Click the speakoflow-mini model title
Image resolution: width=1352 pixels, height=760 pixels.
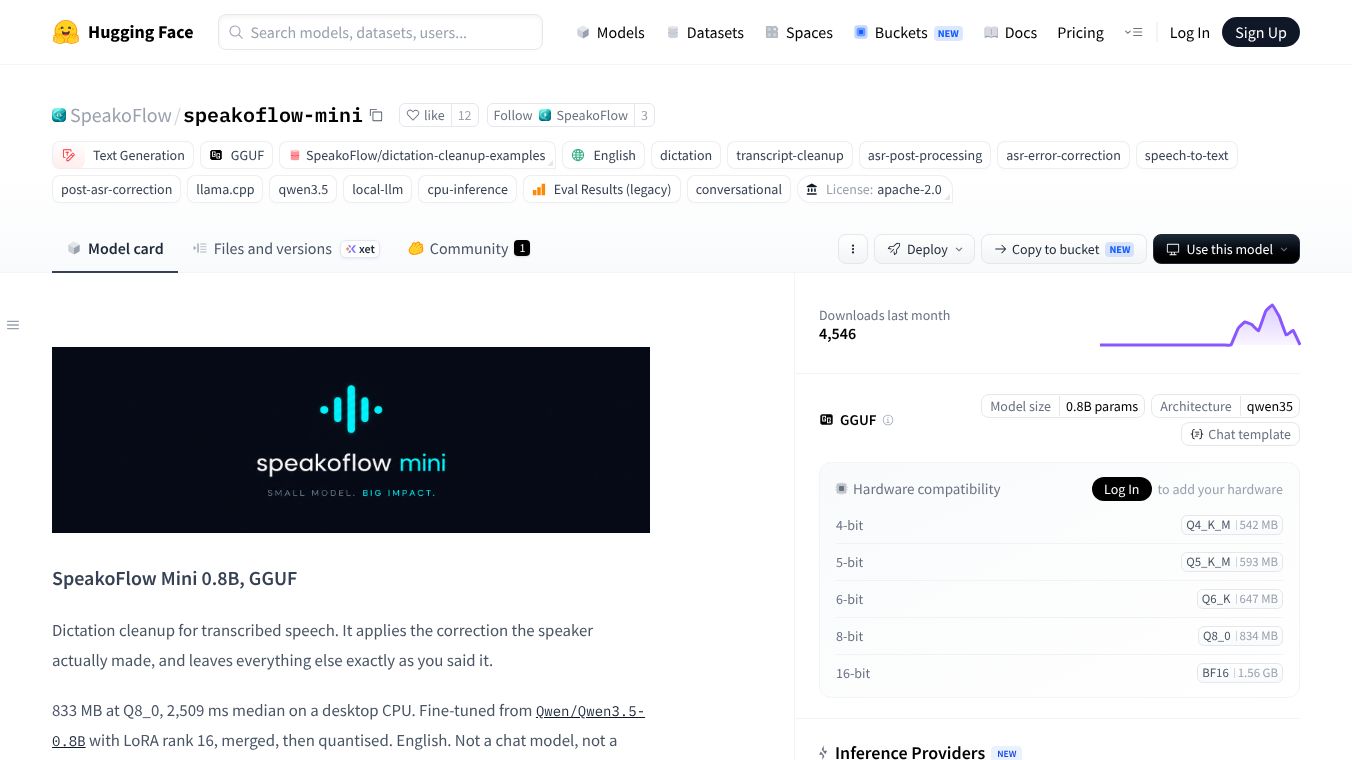click(x=272, y=115)
